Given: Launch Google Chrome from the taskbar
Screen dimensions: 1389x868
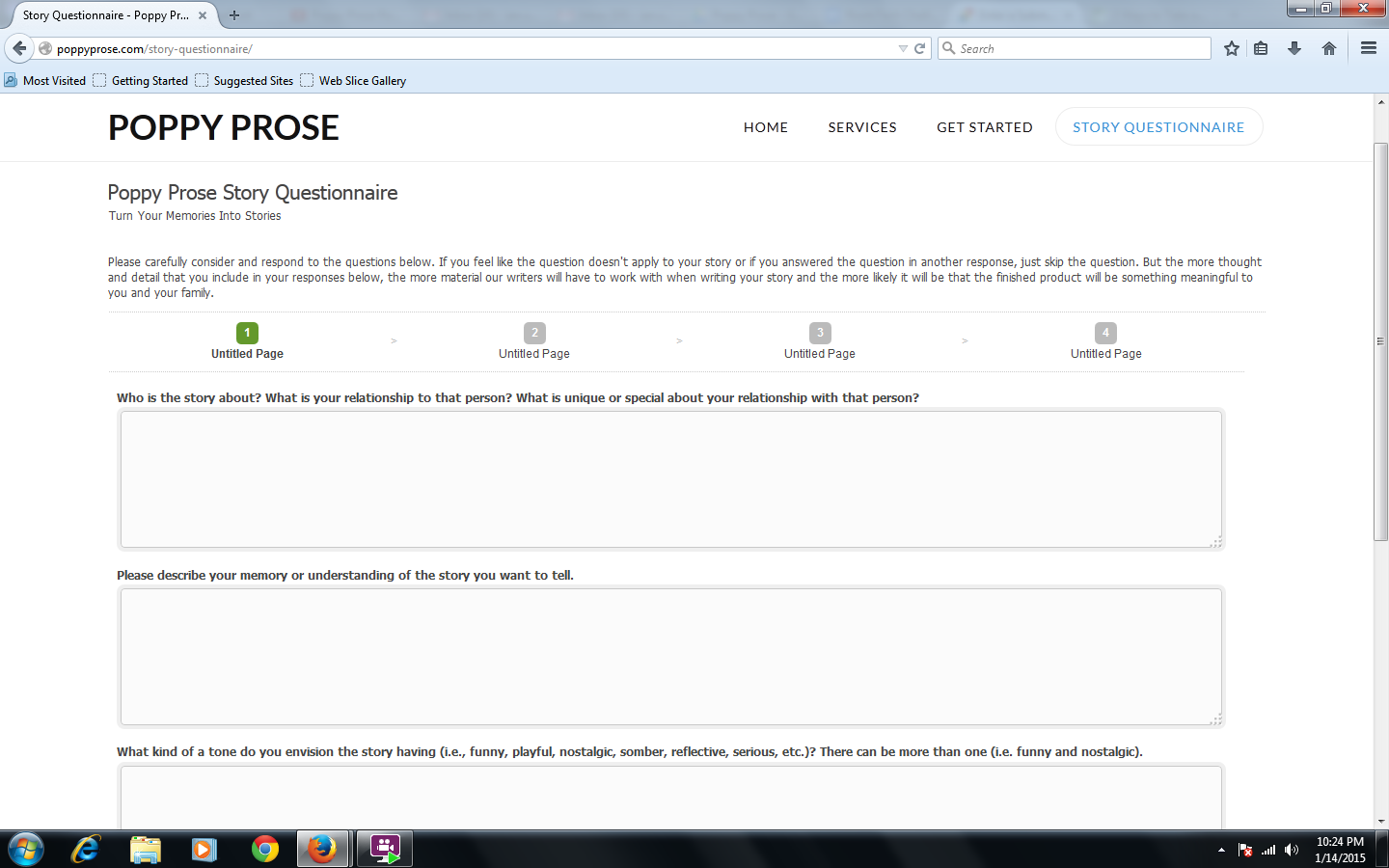Looking at the screenshot, I should point(264,849).
